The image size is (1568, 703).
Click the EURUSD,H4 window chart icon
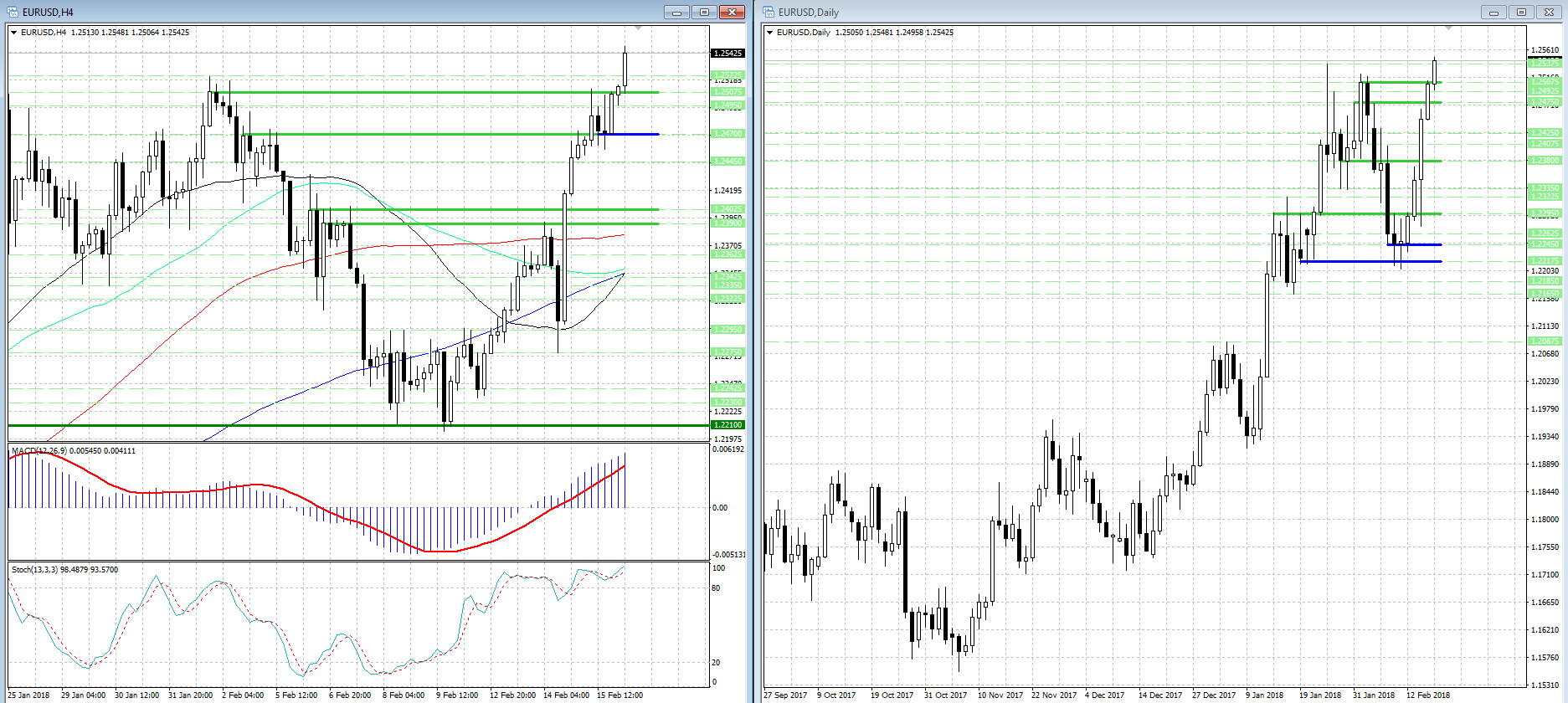13,12
